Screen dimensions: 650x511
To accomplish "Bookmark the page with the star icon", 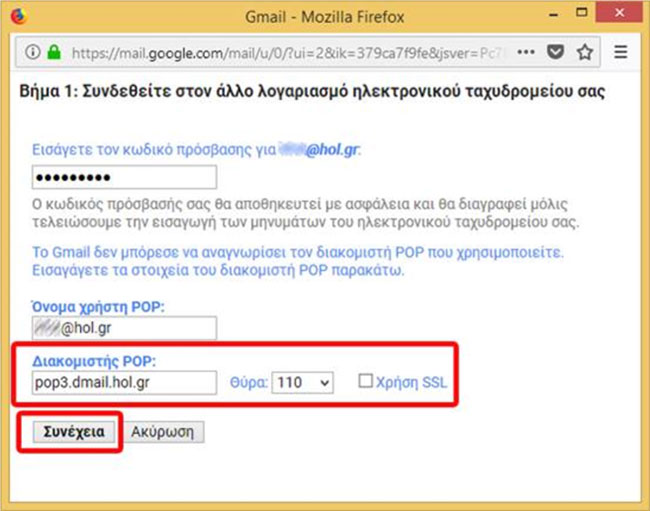I will (x=585, y=52).
